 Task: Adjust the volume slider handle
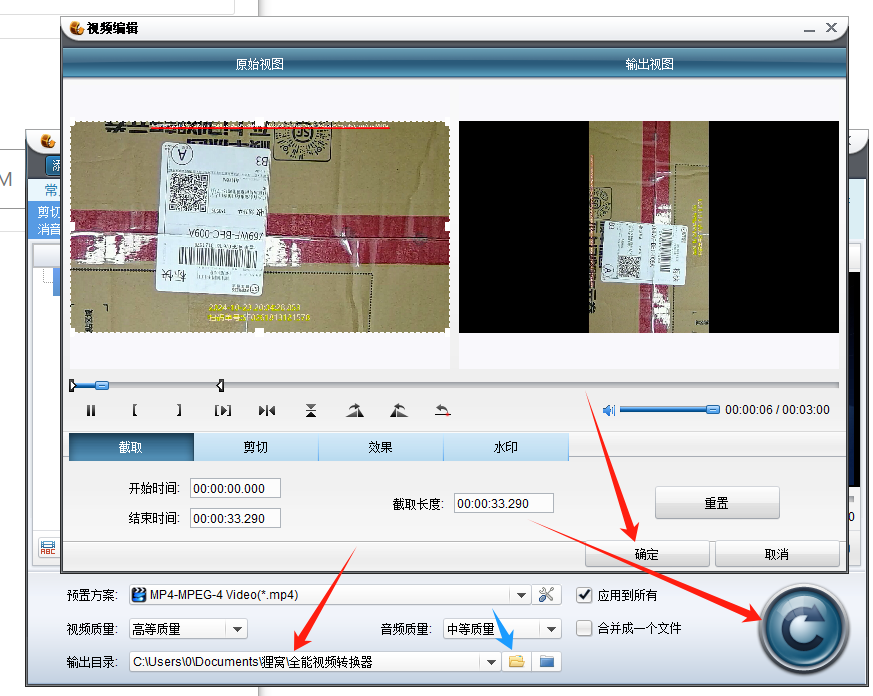coord(713,410)
